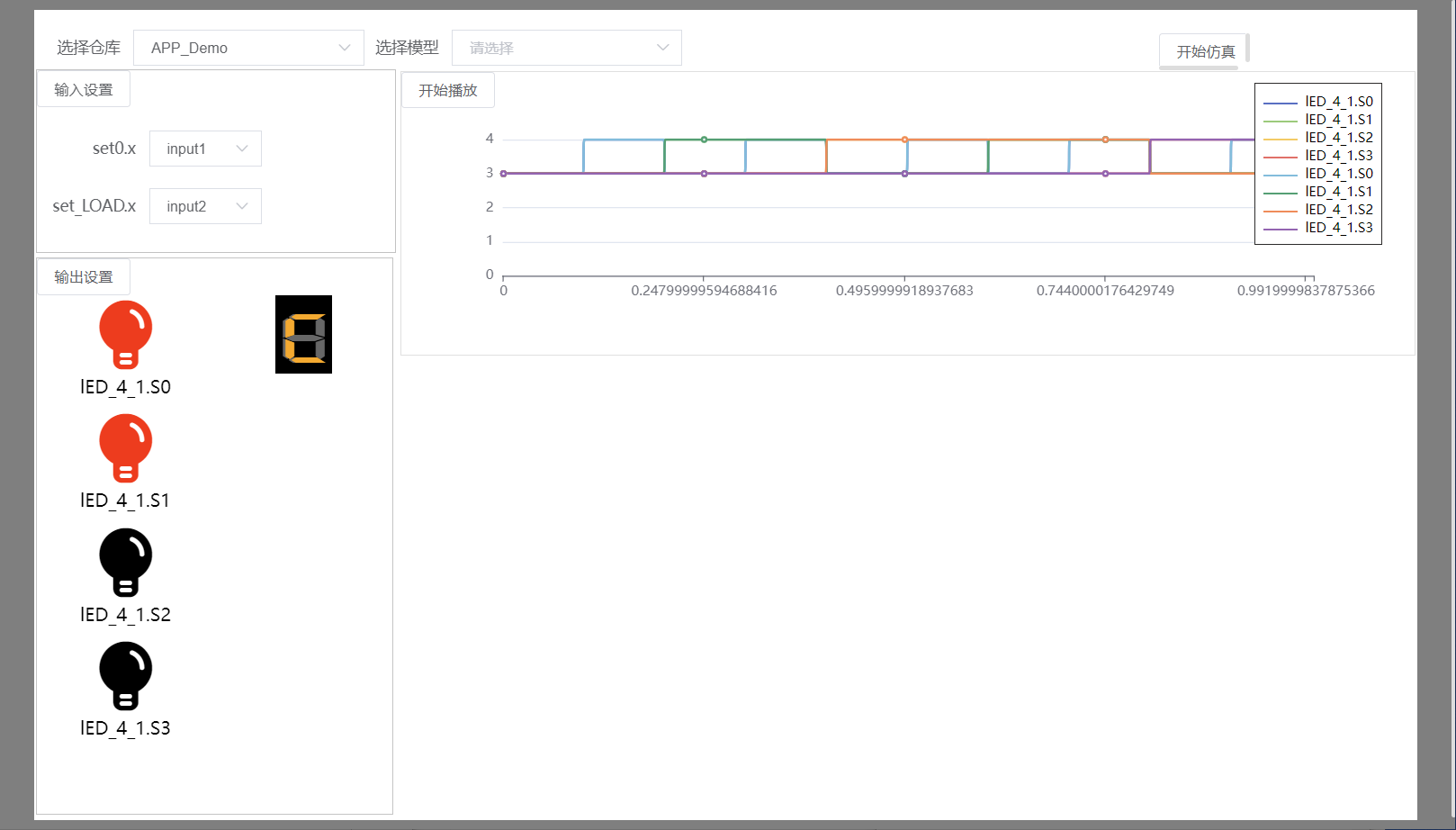Click the set0.x label
The width and height of the screenshot is (1456, 830).
[114, 149]
